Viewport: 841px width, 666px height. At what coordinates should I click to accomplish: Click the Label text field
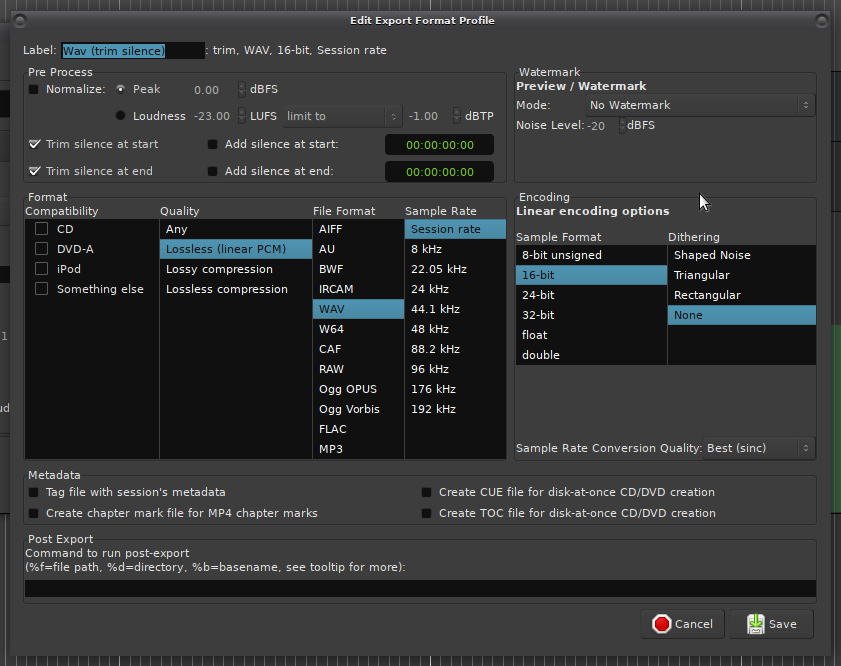click(x=133, y=50)
